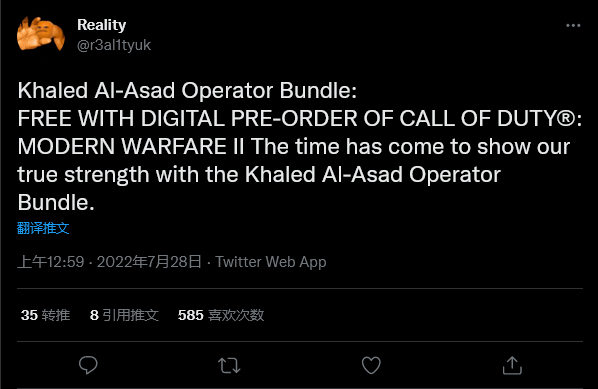Open the Reality display name profile
The height and width of the screenshot is (389, 598).
tap(101, 25)
